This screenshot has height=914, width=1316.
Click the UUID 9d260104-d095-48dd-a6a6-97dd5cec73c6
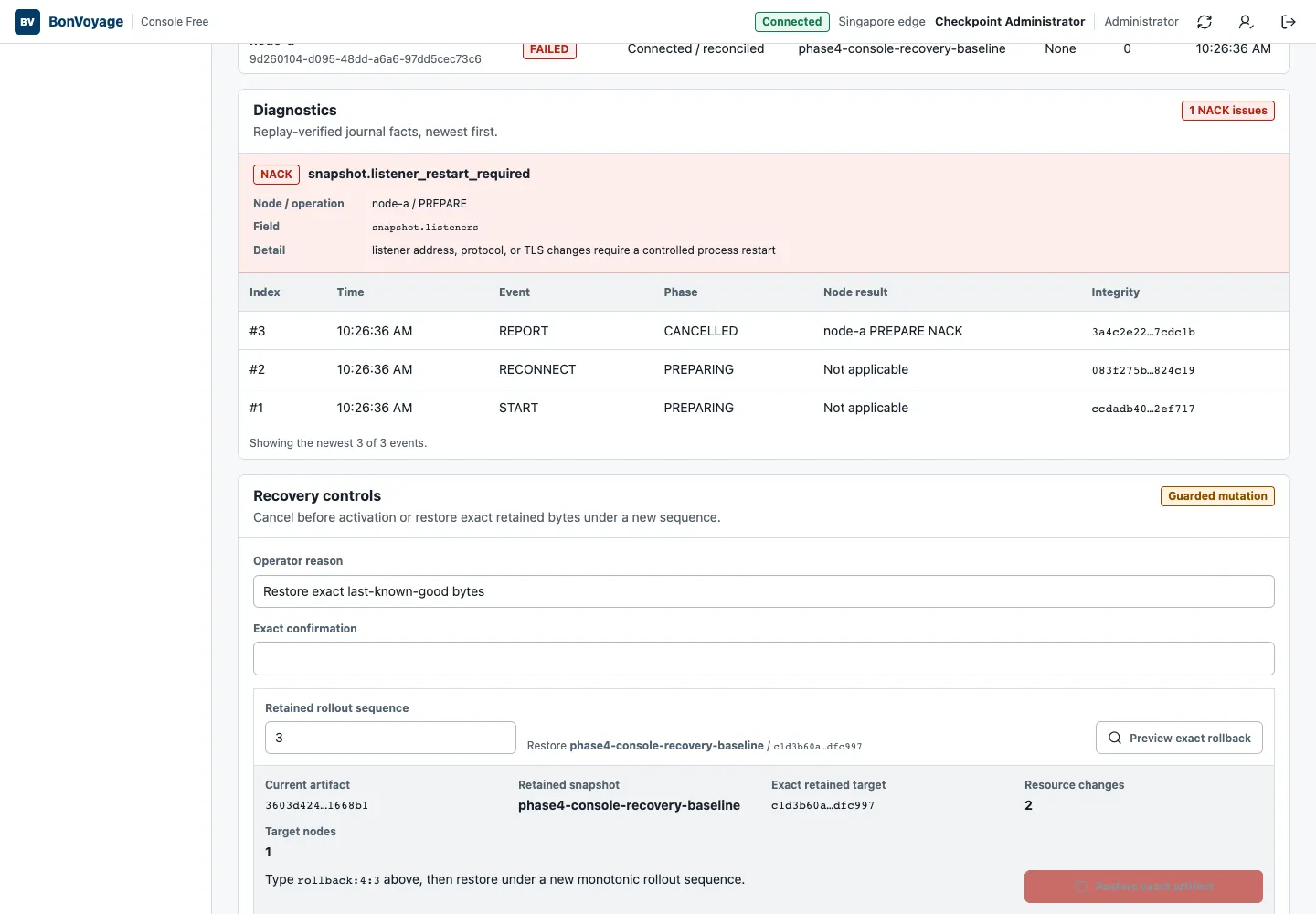pos(366,59)
